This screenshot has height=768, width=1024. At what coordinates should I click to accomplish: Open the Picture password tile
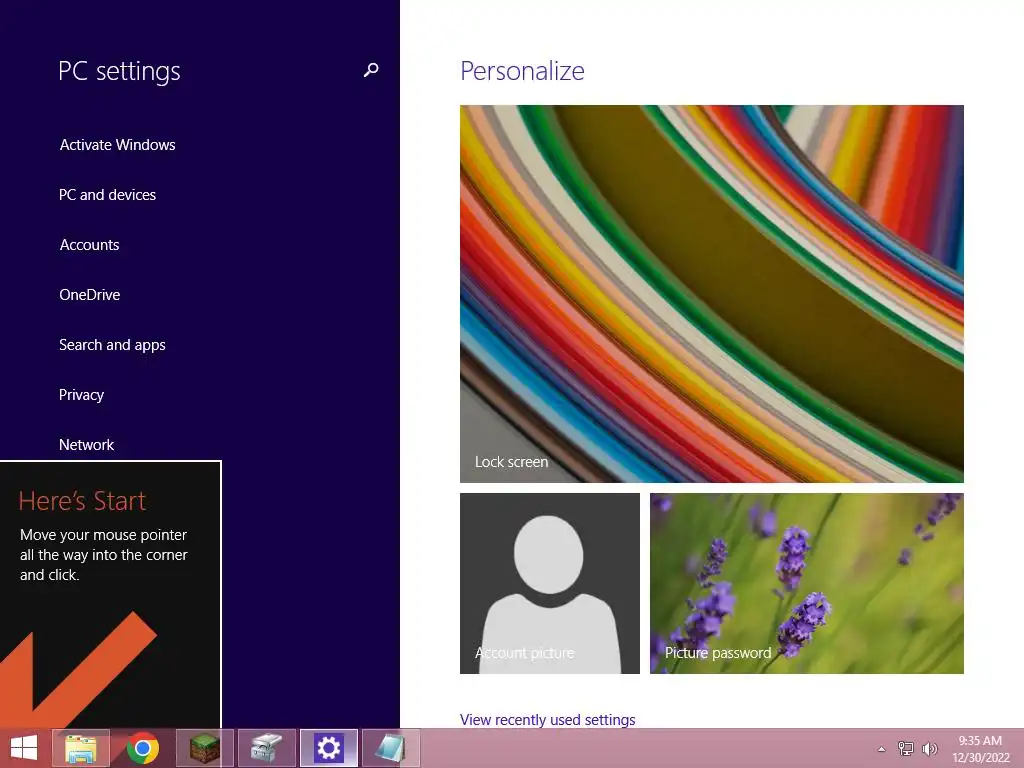pyautogui.click(x=807, y=583)
